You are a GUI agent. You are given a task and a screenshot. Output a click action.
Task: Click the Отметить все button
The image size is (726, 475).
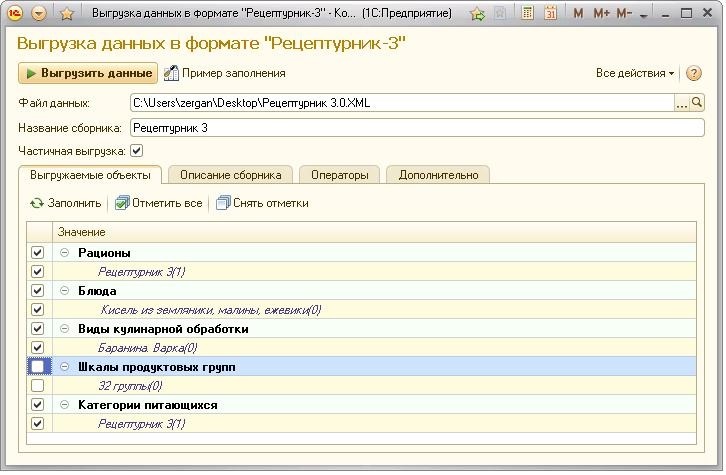[158, 203]
